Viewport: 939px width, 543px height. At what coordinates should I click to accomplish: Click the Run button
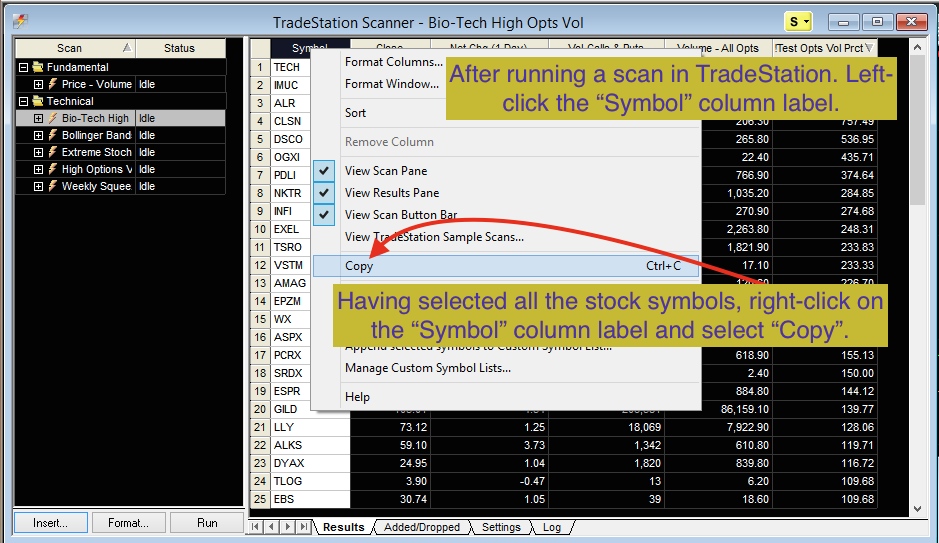[207, 523]
